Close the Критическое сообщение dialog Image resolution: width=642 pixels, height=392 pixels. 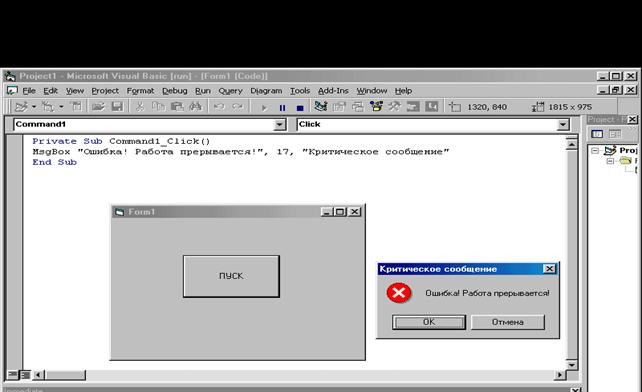click(549, 269)
